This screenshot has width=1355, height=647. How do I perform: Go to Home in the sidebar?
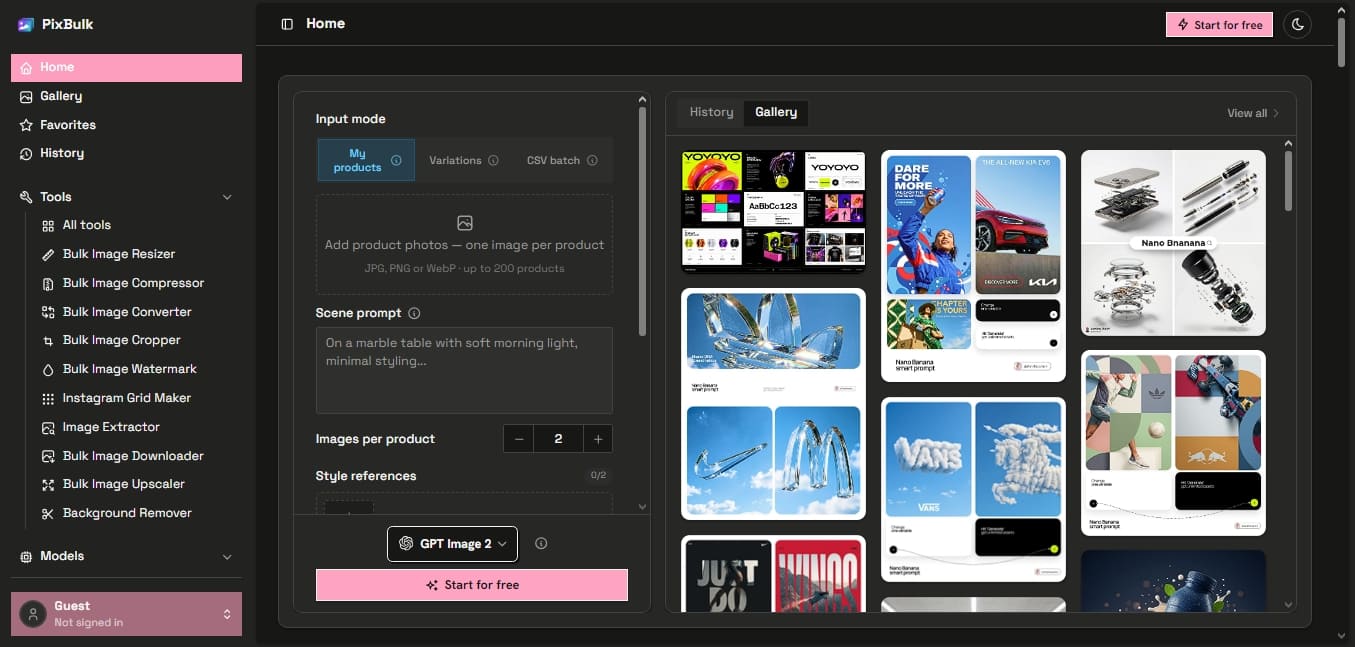tap(126, 67)
